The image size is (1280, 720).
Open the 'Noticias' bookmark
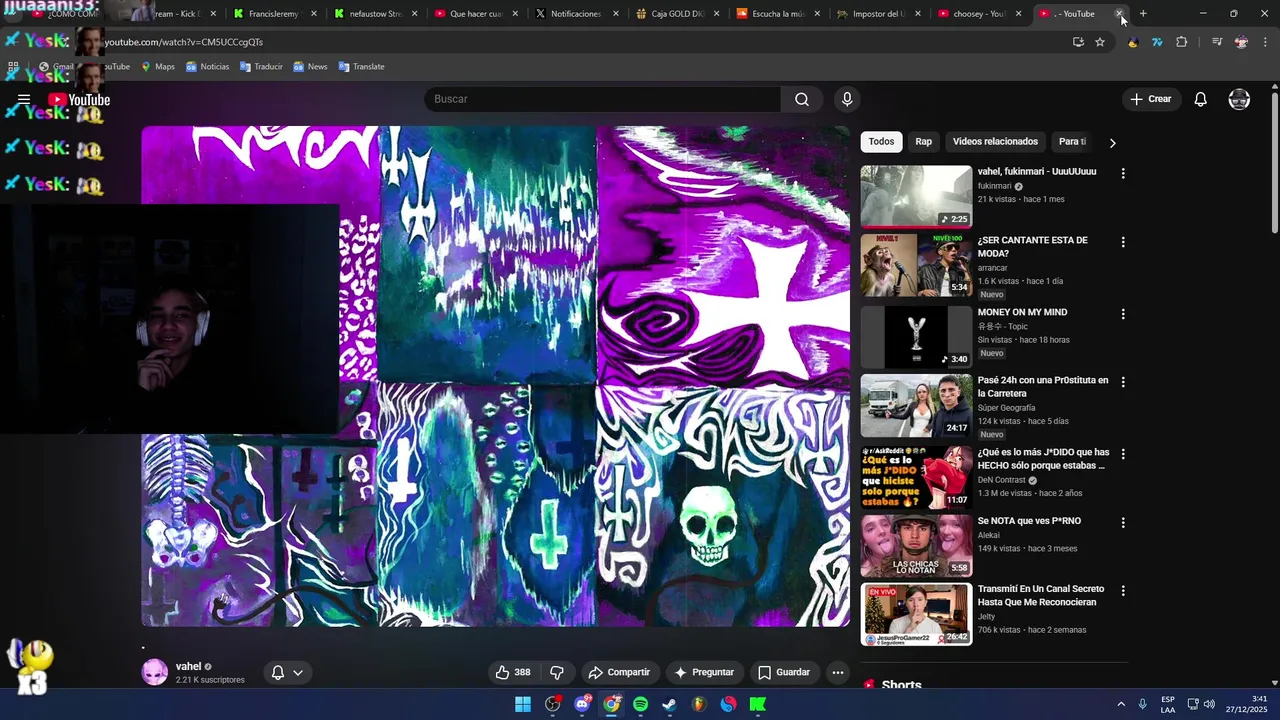pyautogui.click(x=207, y=67)
